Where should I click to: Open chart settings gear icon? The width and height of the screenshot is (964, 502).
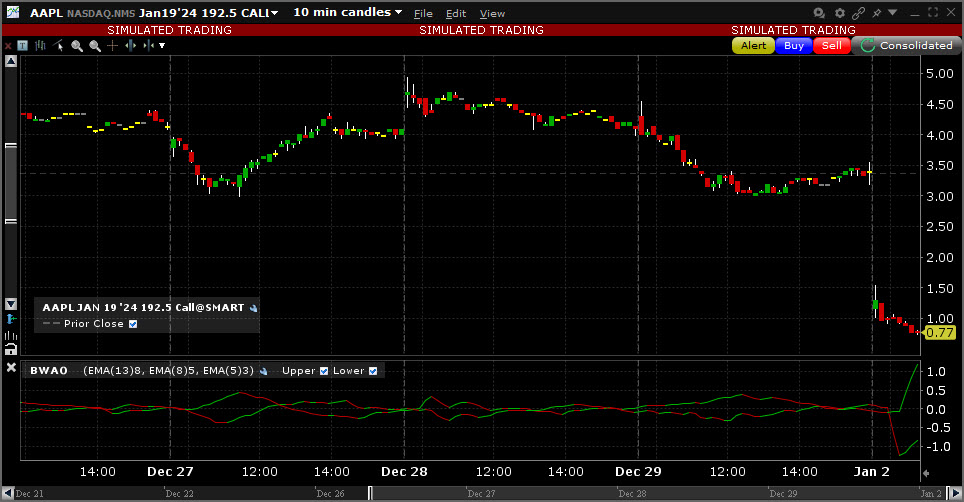pos(840,13)
